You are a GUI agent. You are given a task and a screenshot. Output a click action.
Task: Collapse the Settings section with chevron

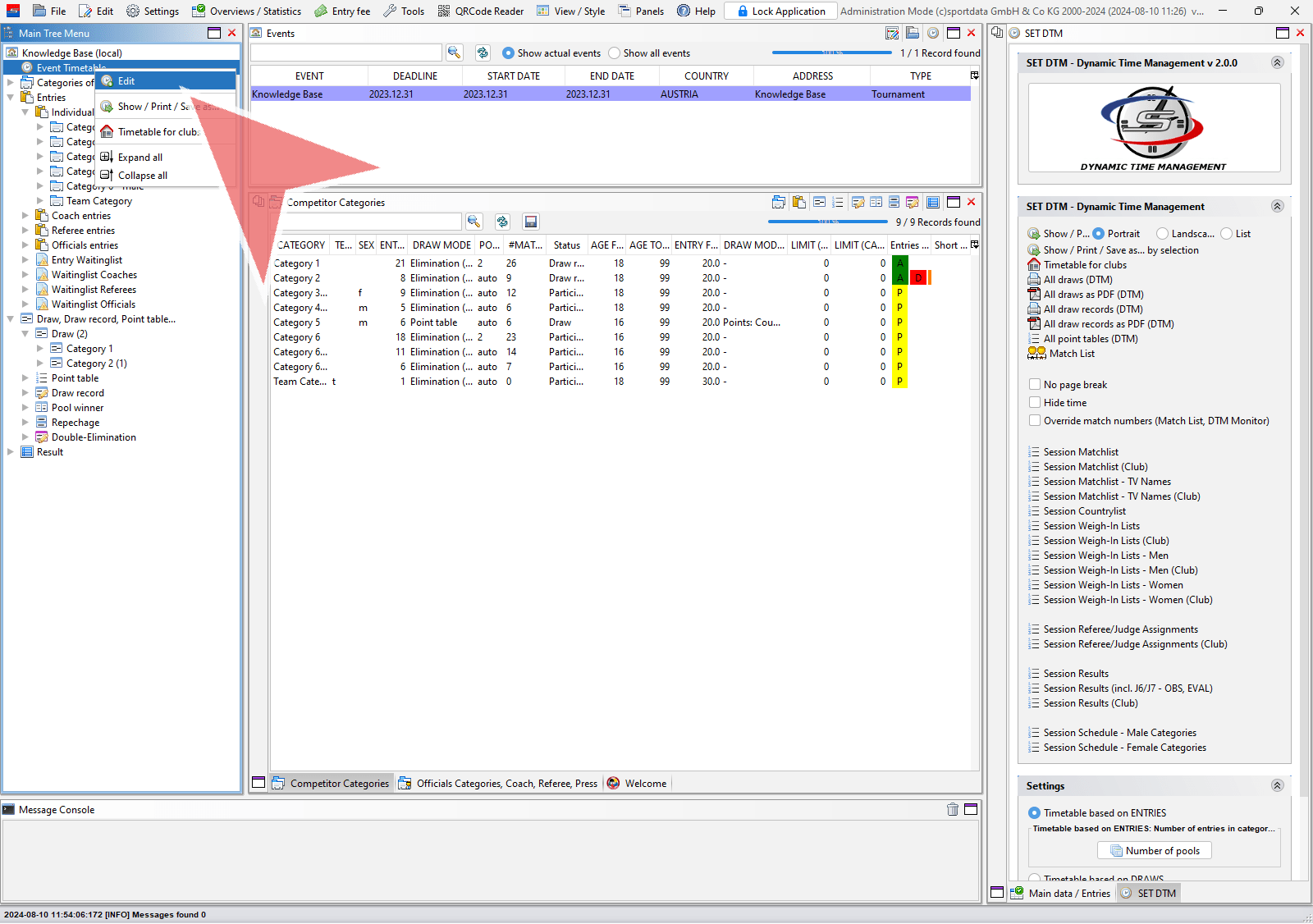click(1277, 785)
